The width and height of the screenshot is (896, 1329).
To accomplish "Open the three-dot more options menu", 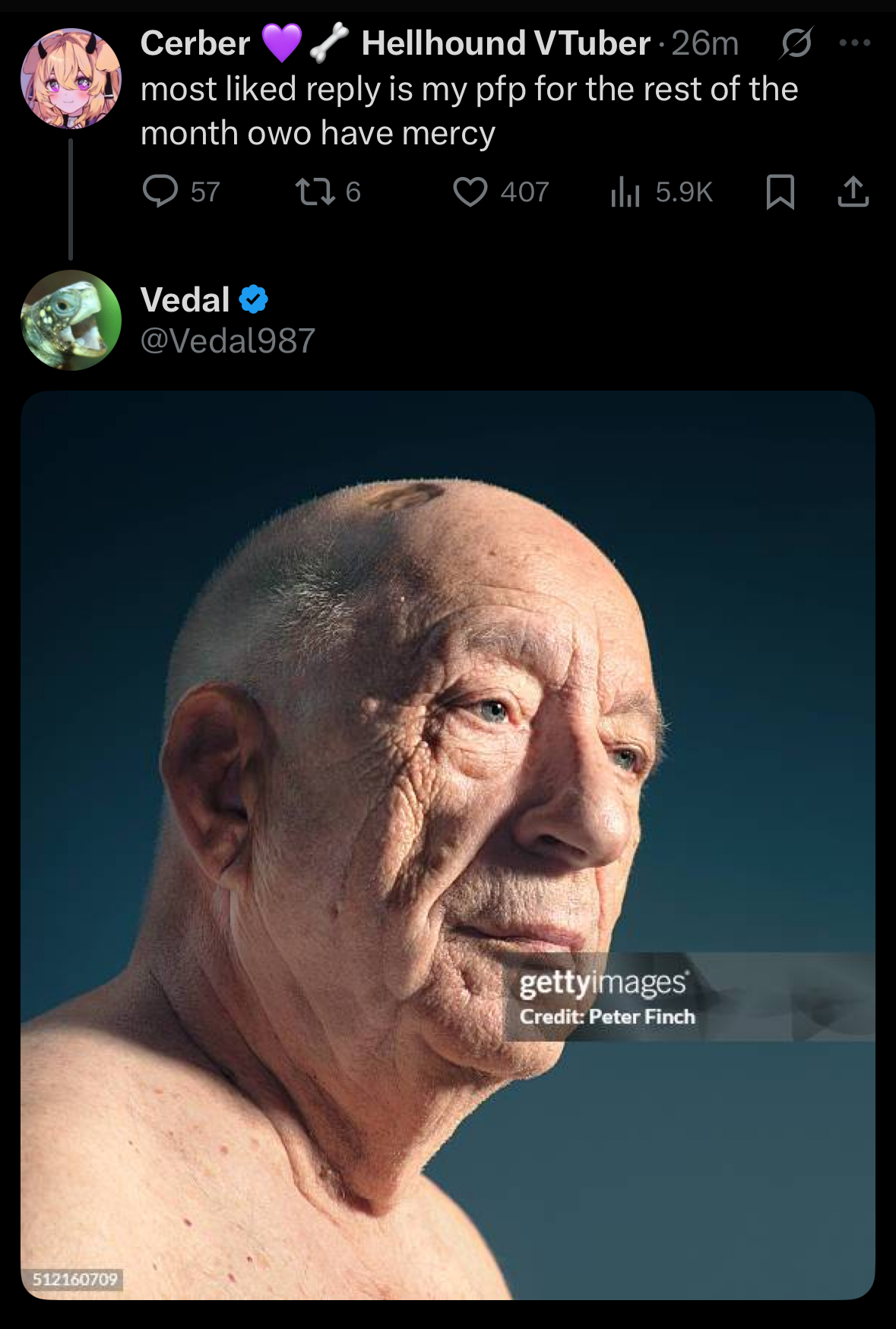I will (855, 43).
